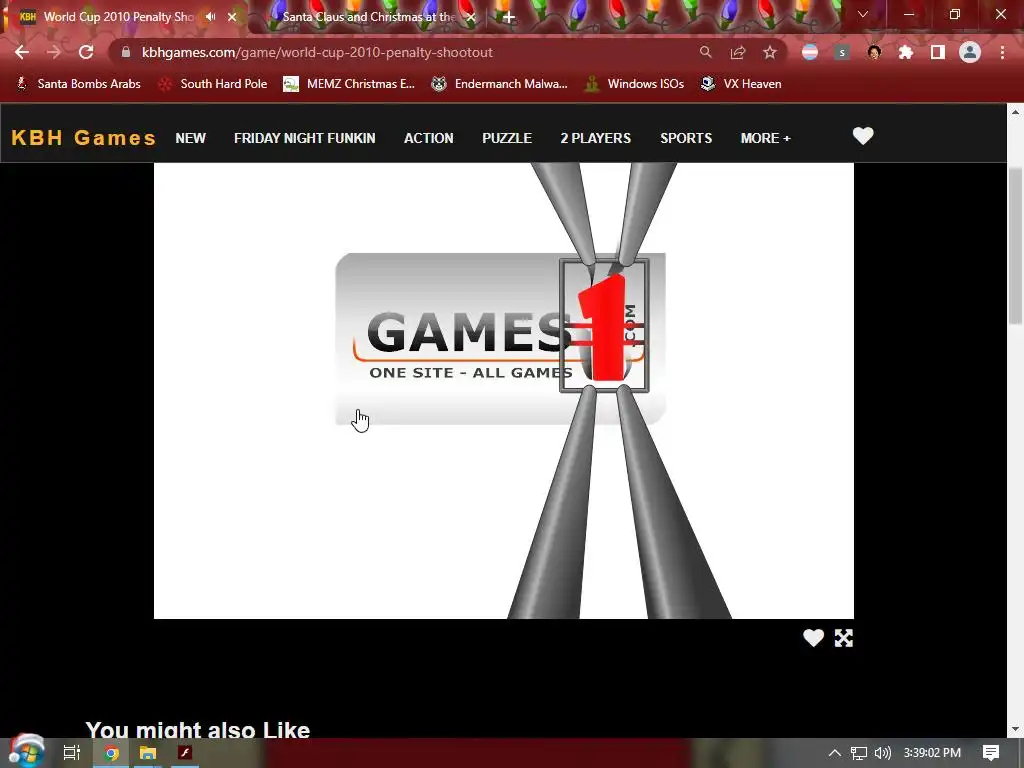The width and height of the screenshot is (1024, 768).
Task: Open the ACTION games category
Action: point(428,138)
